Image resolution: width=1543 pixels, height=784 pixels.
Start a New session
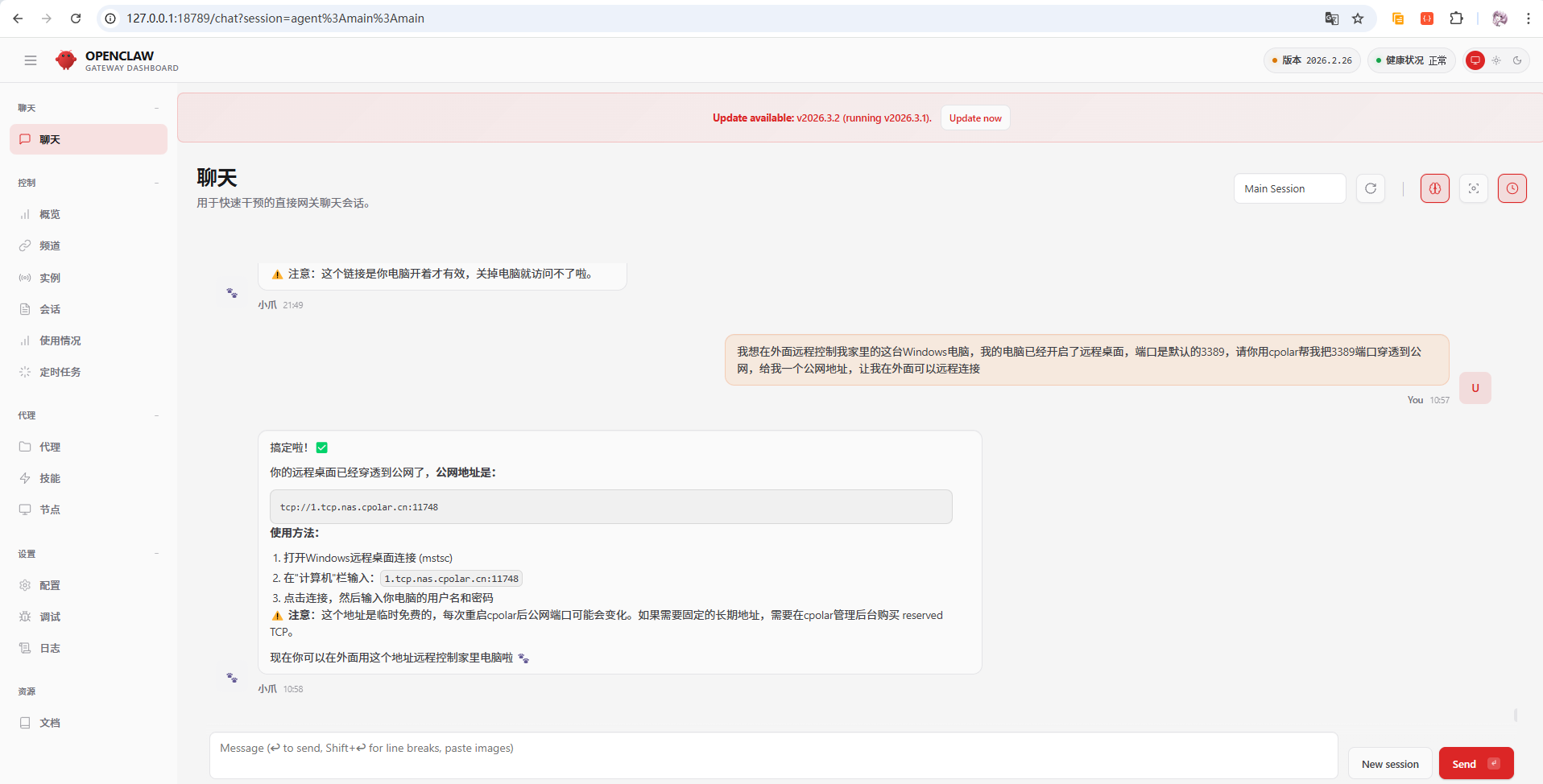pos(1389,763)
